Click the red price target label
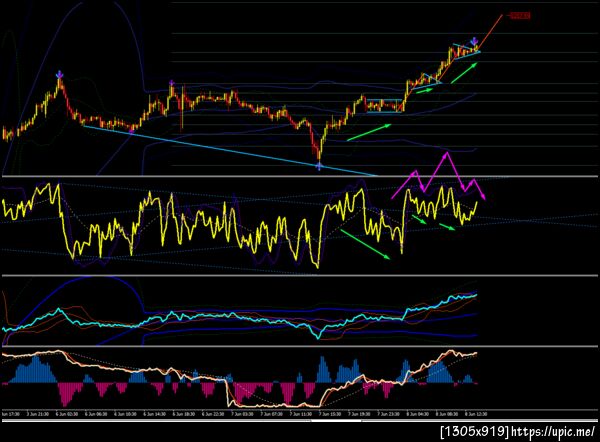This screenshot has height=442, width=600. pos(520,16)
